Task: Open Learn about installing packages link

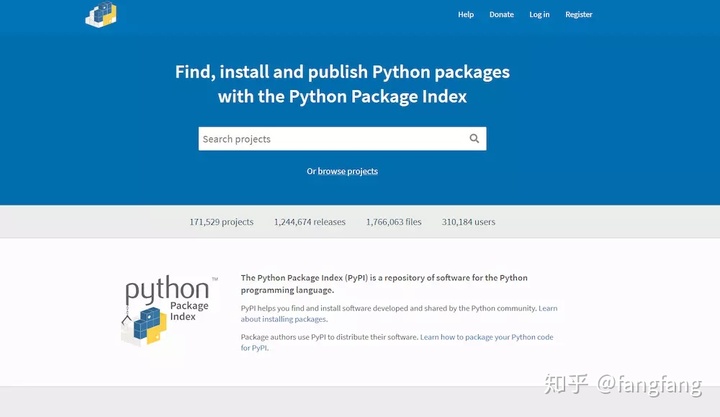Action: pos(399,314)
